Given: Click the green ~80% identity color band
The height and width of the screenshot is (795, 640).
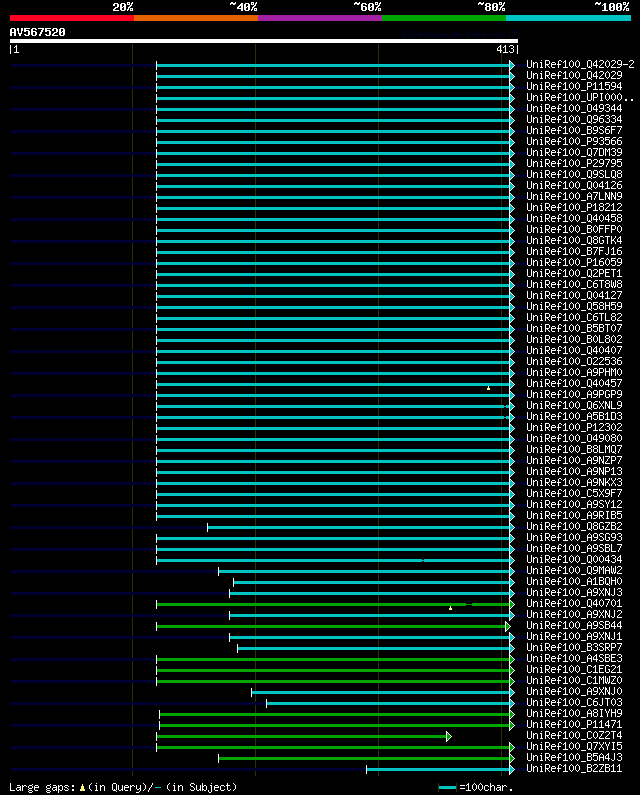Looking at the screenshot, I should pyautogui.click(x=444, y=18).
